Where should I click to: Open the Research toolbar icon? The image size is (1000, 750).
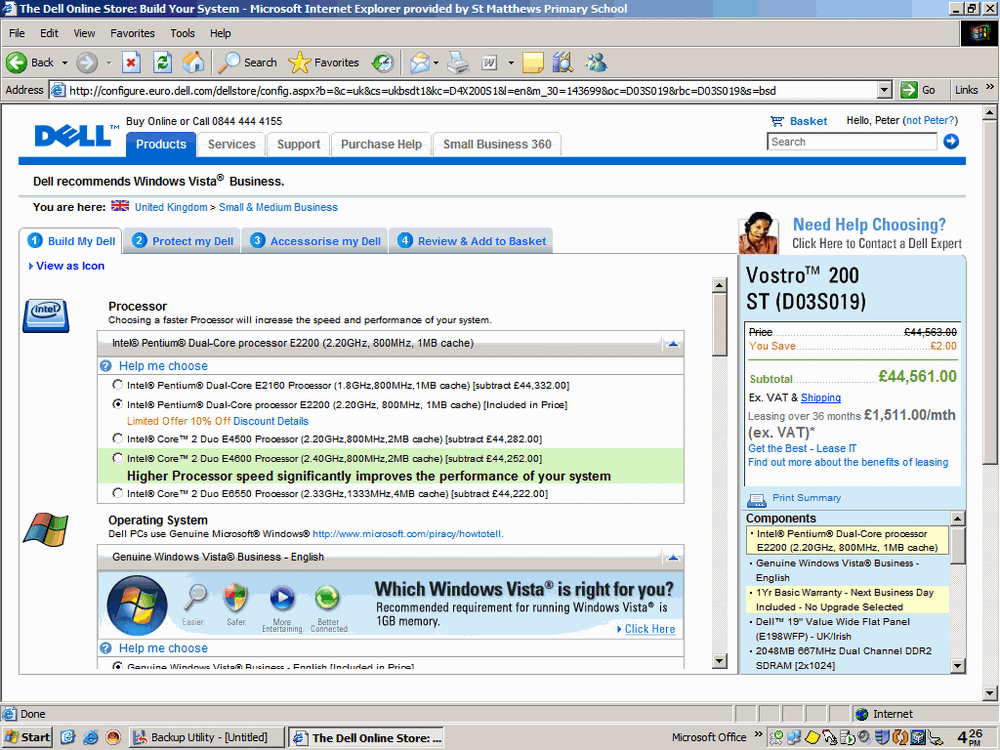pyautogui.click(x=563, y=62)
